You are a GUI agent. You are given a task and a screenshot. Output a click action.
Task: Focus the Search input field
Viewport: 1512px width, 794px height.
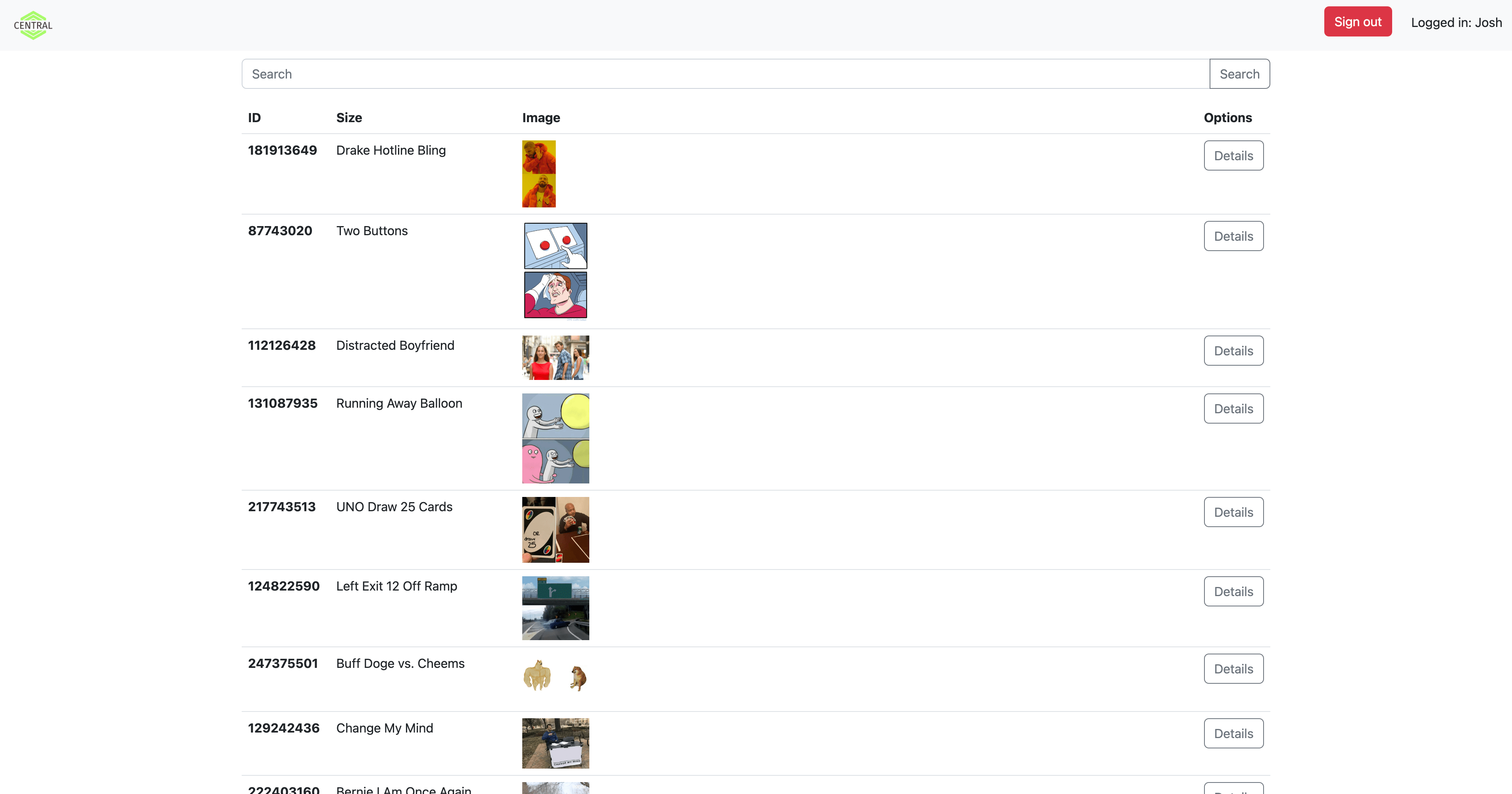coord(725,74)
